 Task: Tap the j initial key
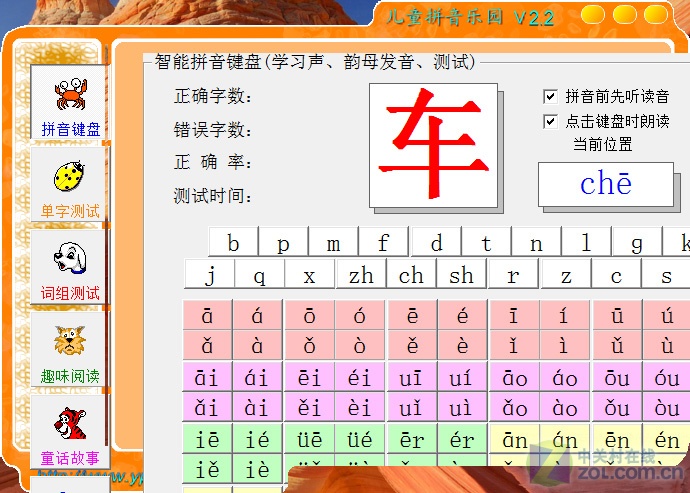(209, 274)
